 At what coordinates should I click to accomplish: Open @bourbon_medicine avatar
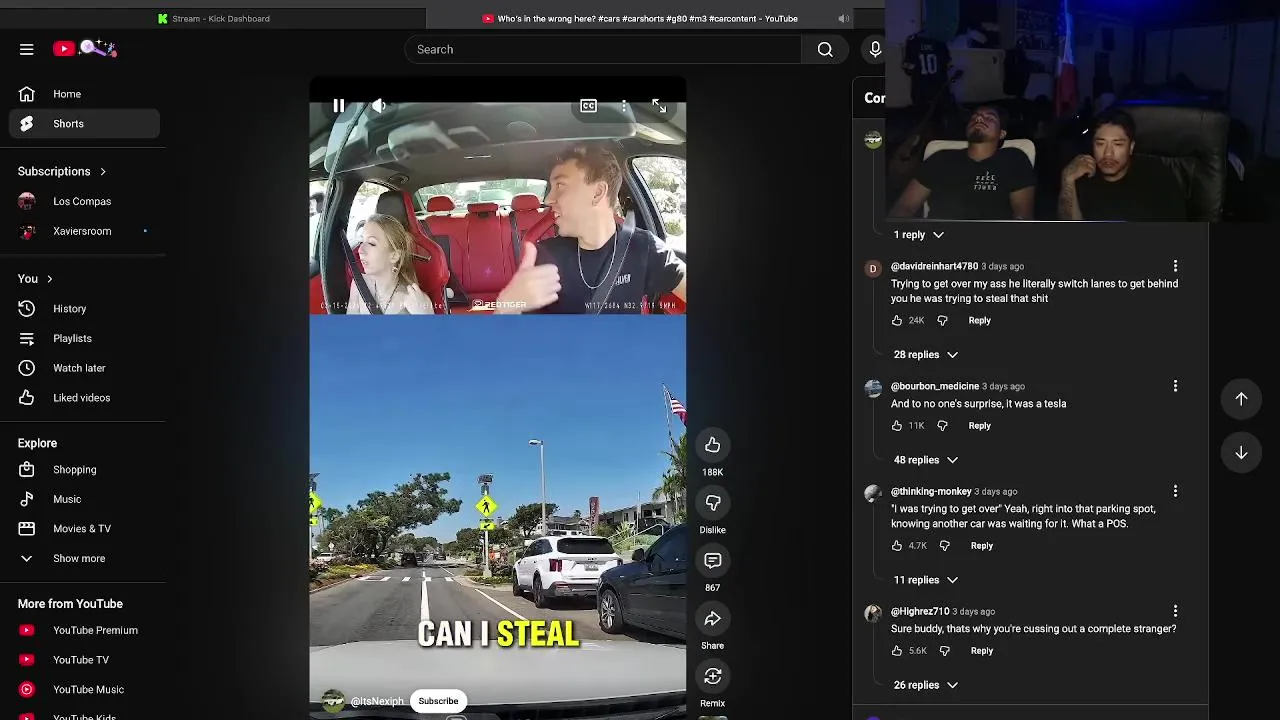873,388
